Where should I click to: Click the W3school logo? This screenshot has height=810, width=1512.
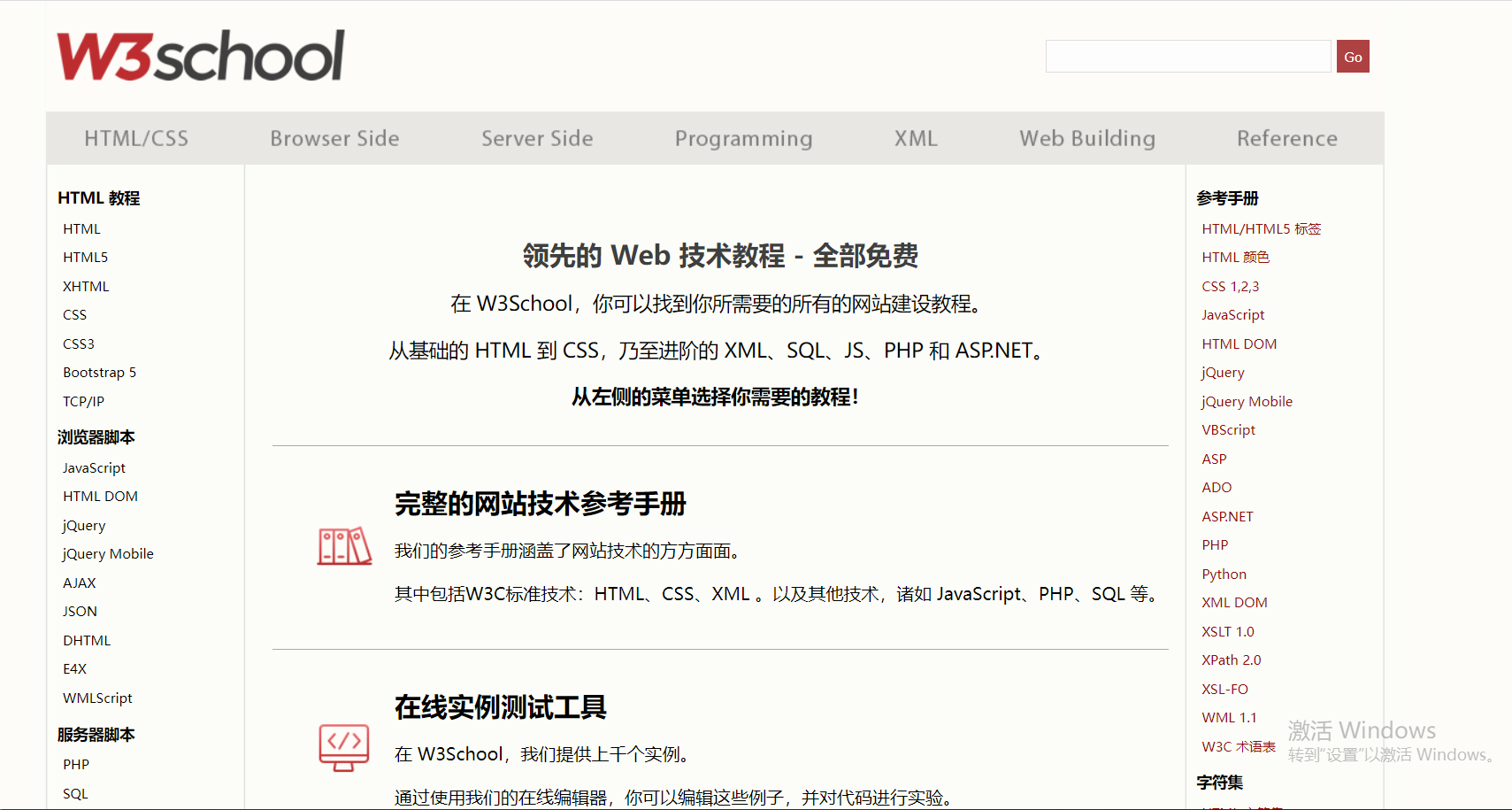(x=200, y=56)
